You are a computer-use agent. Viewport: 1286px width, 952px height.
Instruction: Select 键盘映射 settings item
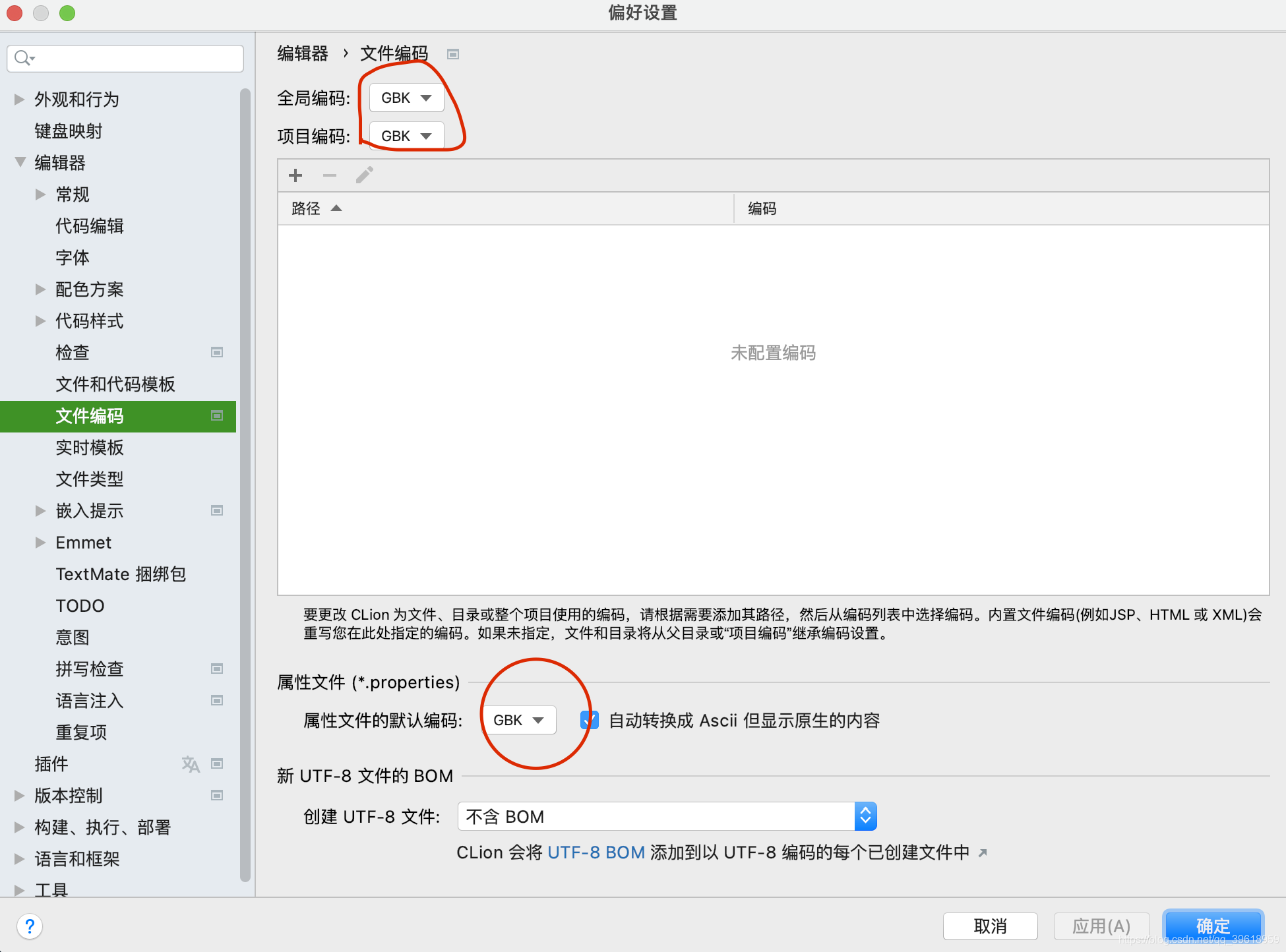[69, 131]
